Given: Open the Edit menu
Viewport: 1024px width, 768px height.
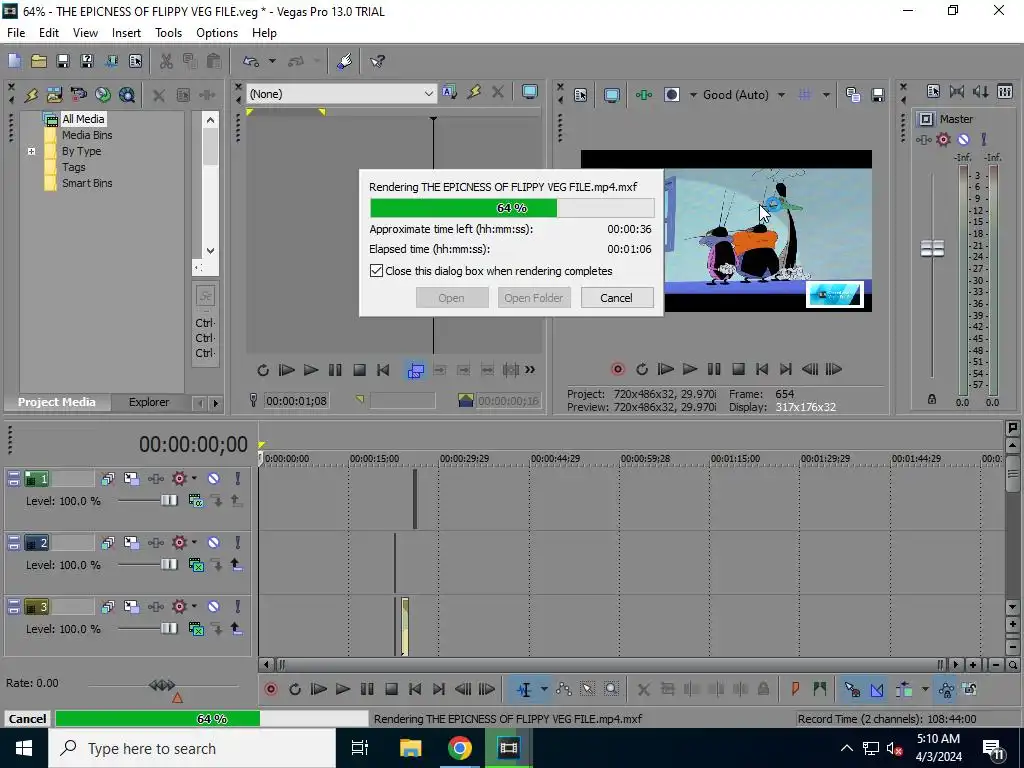Looking at the screenshot, I should coord(49,33).
